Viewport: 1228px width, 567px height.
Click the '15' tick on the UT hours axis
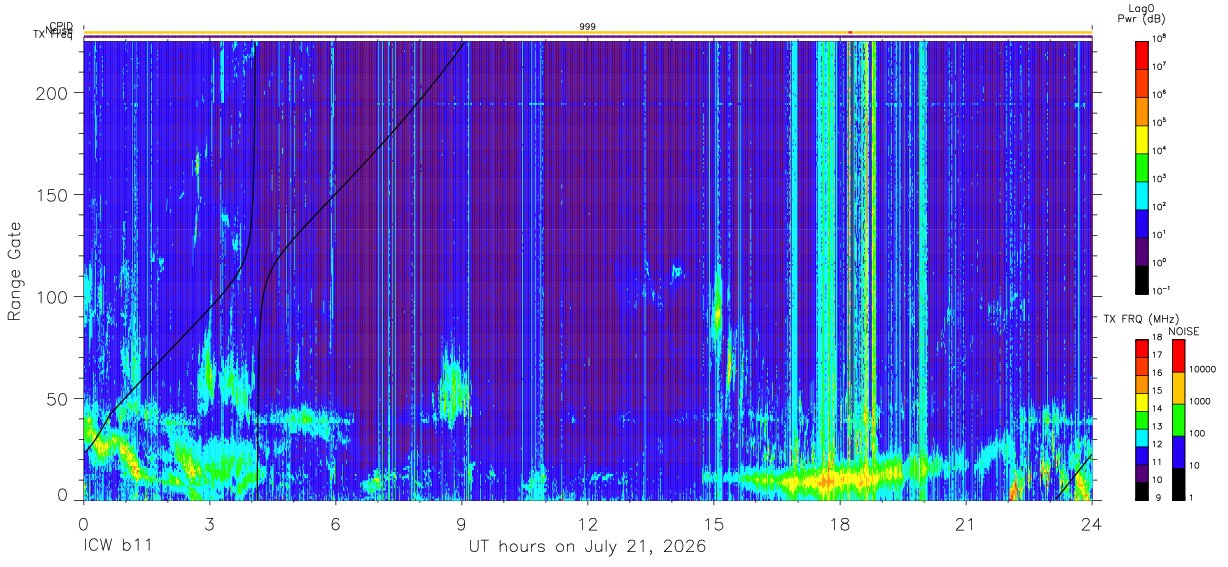(x=714, y=525)
